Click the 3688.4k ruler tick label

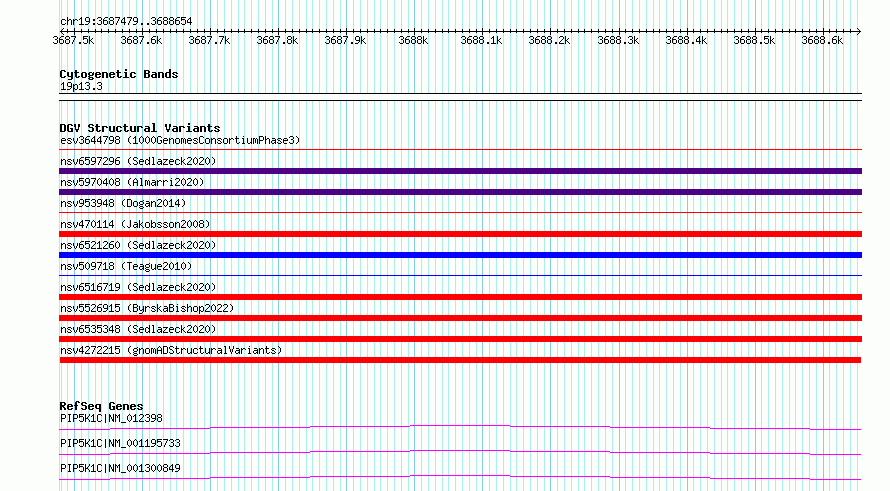[686, 40]
